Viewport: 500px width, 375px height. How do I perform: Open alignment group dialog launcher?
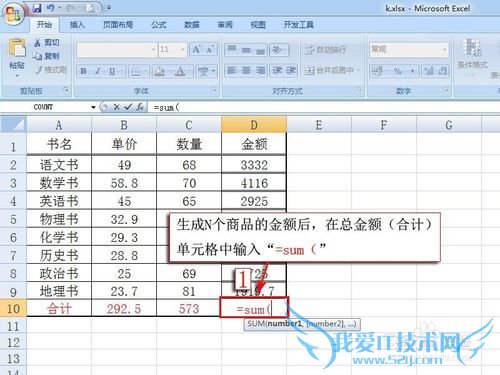pyautogui.click(x=359, y=90)
